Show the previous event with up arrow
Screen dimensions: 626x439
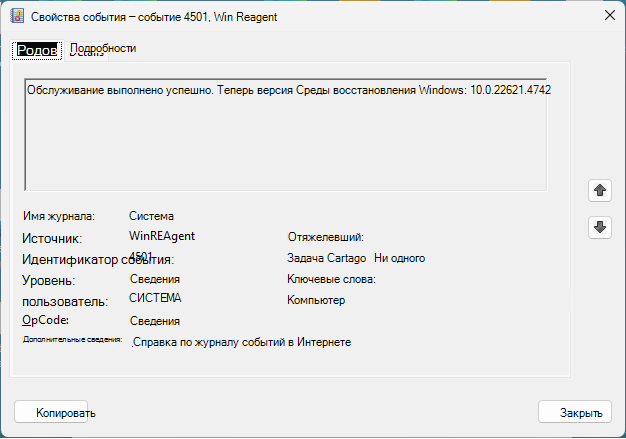[600, 190]
